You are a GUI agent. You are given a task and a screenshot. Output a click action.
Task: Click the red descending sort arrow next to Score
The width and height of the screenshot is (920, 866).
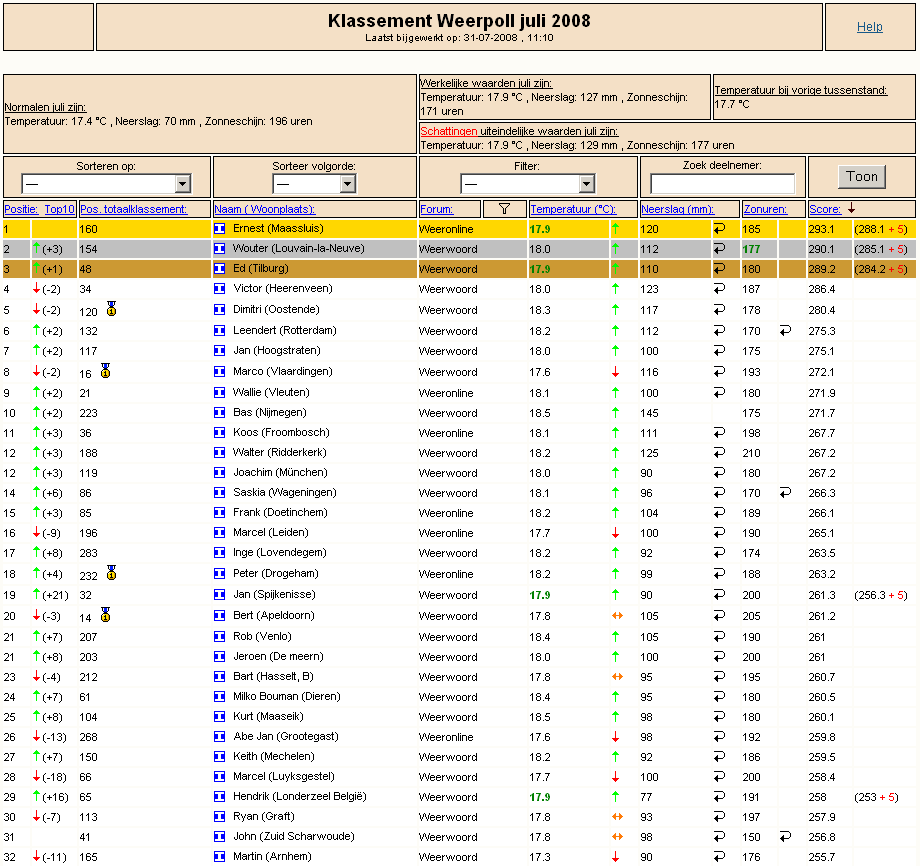pos(851,209)
